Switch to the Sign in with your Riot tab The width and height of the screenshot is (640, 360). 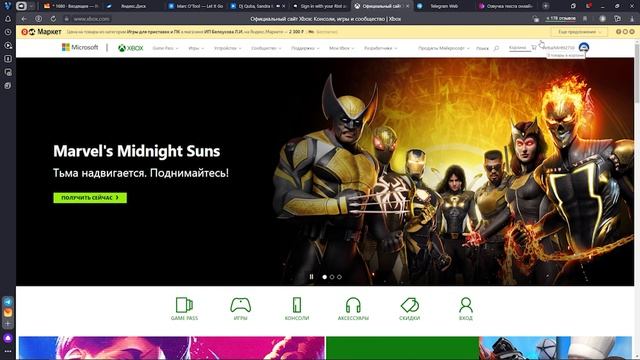point(320,6)
